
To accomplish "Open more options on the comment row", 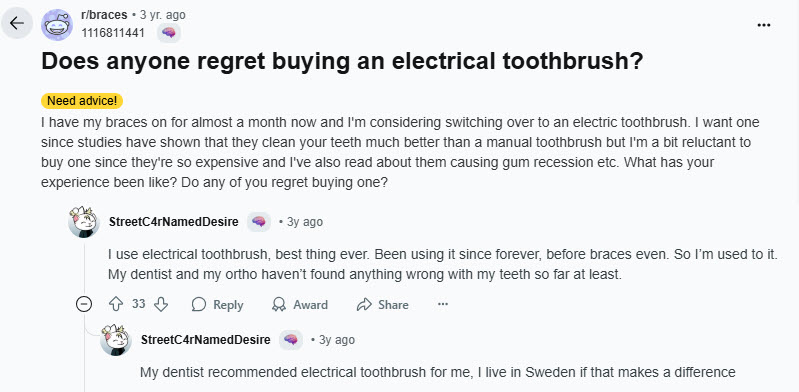I will coord(443,304).
